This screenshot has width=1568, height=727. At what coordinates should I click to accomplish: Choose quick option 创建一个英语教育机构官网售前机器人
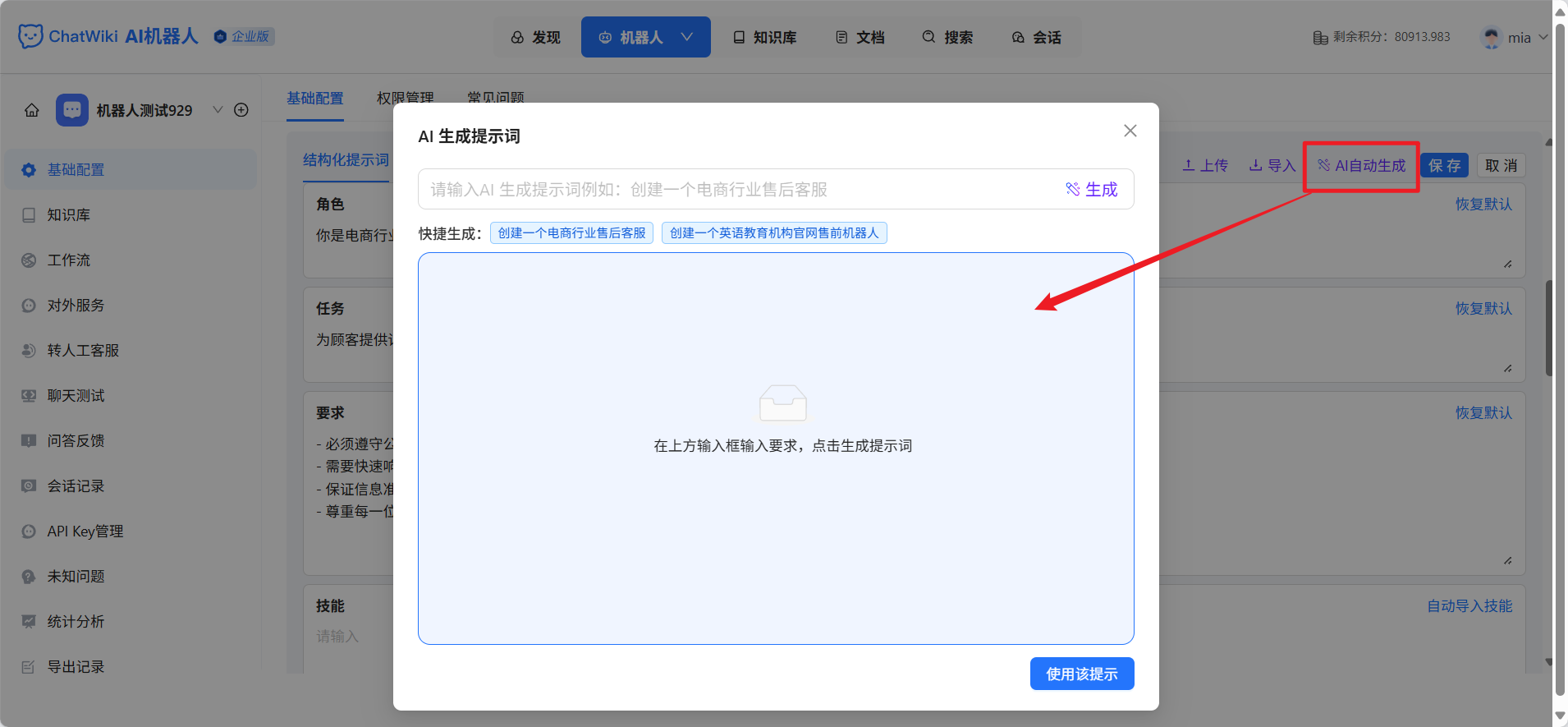(x=774, y=233)
